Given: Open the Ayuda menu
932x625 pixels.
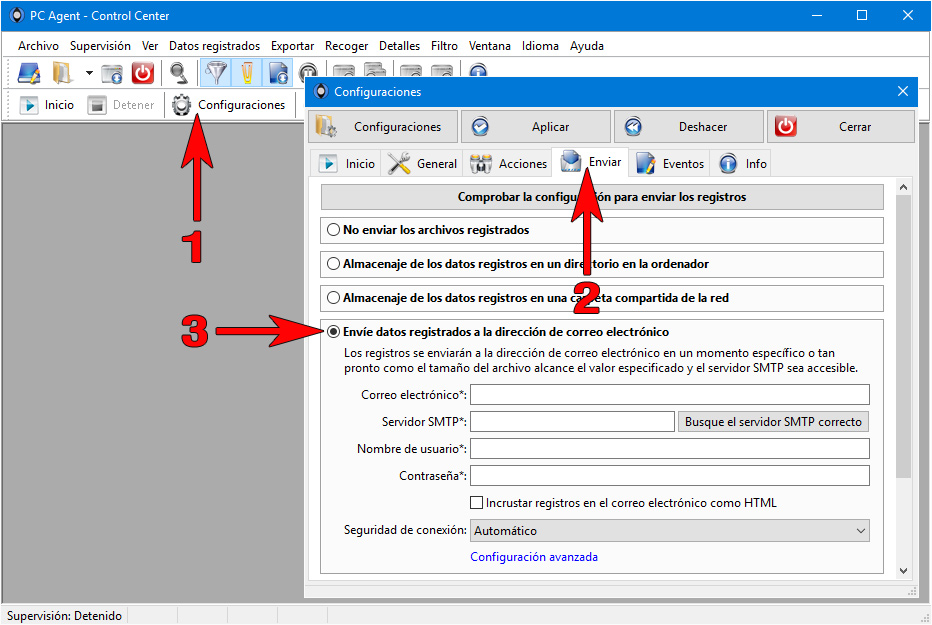Looking at the screenshot, I should coord(587,46).
